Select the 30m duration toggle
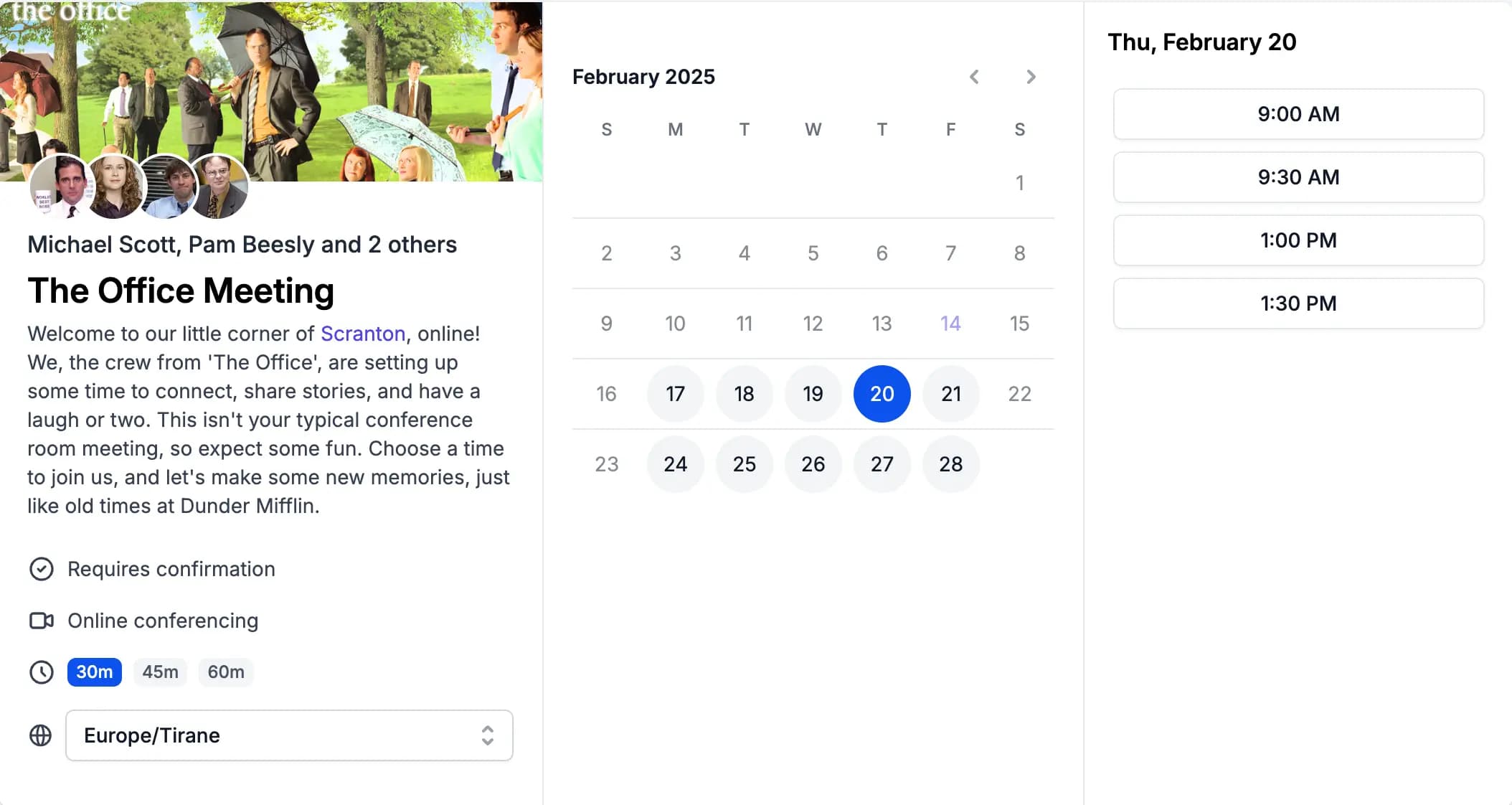The height and width of the screenshot is (805, 1512). (x=94, y=672)
